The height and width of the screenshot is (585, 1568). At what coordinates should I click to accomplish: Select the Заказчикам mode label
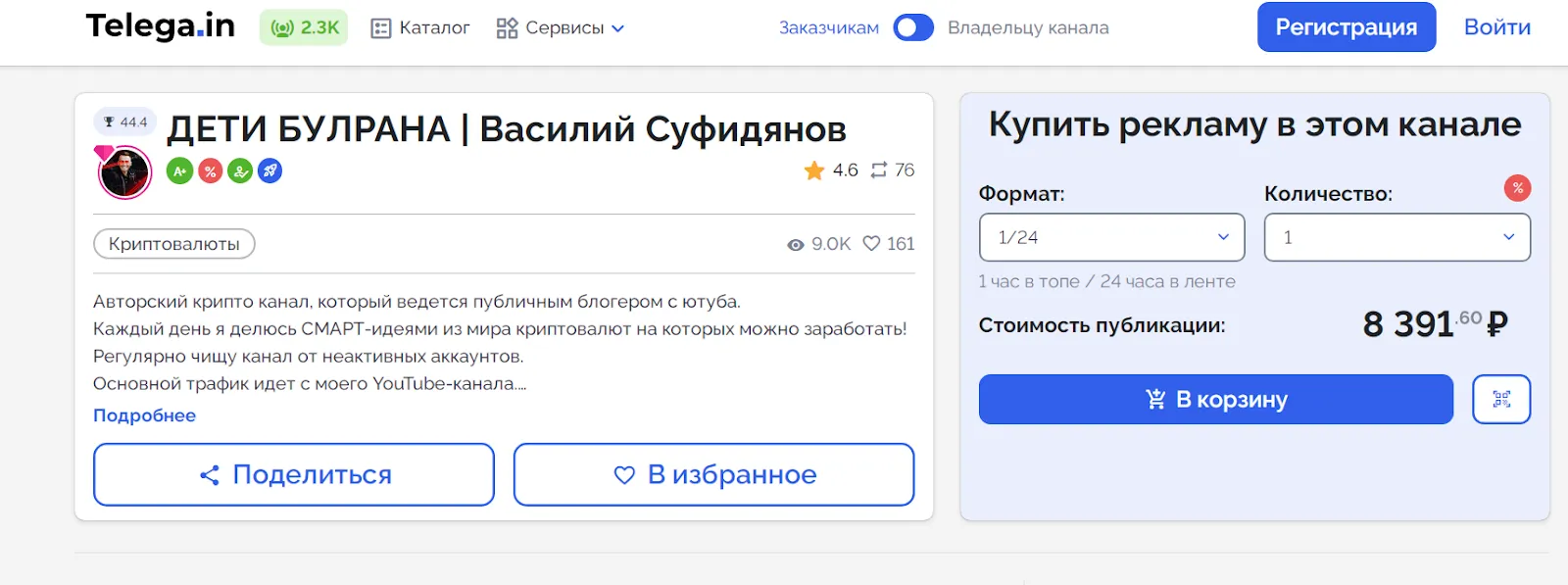829,27
